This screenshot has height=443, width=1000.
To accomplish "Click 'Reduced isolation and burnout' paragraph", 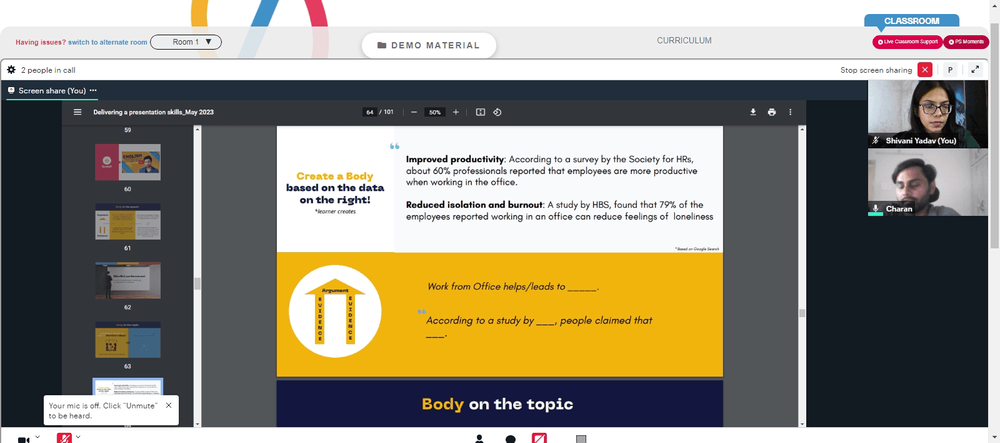I will click(559, 210).
